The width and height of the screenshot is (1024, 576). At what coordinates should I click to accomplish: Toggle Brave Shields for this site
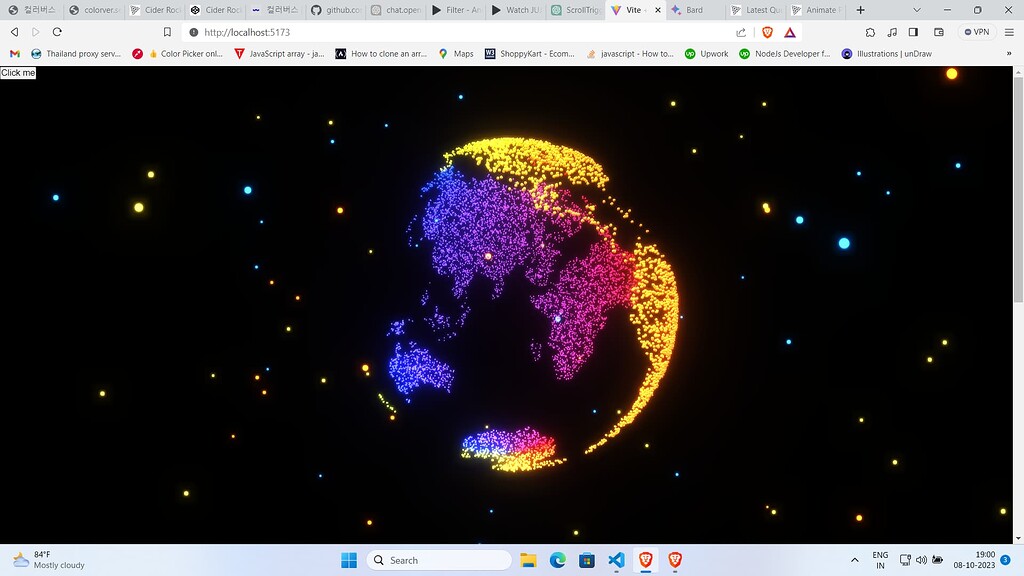767,31
